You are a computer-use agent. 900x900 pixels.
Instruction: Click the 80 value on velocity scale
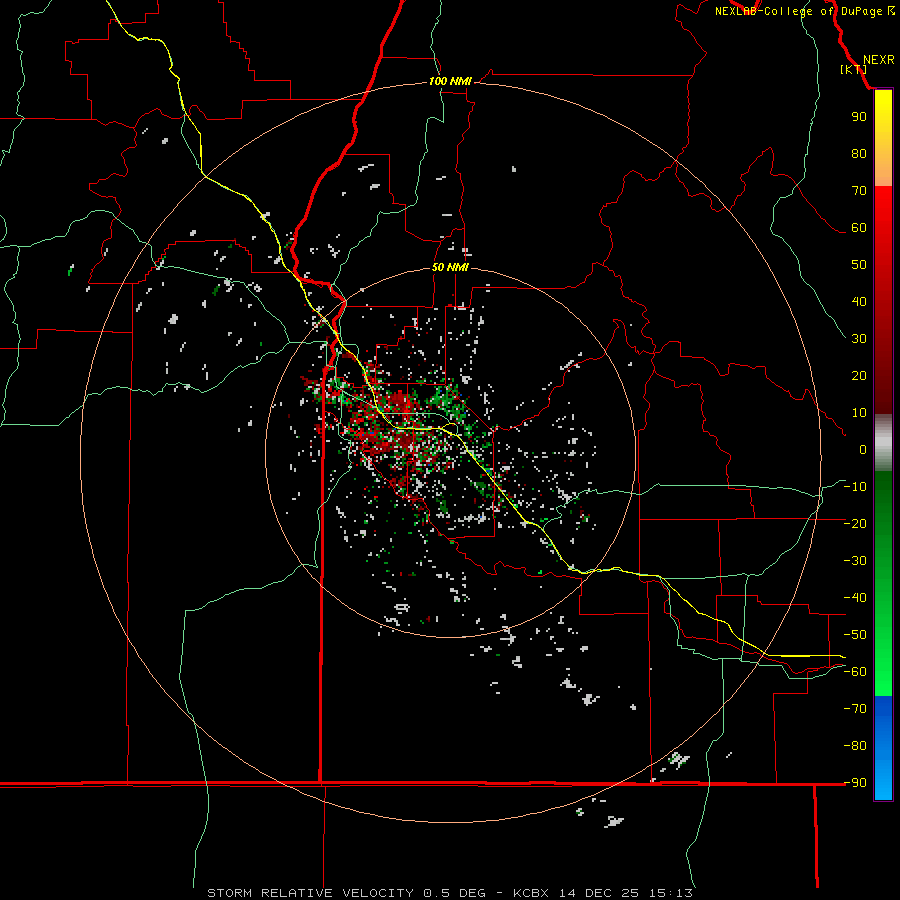(x=859, y=153)
